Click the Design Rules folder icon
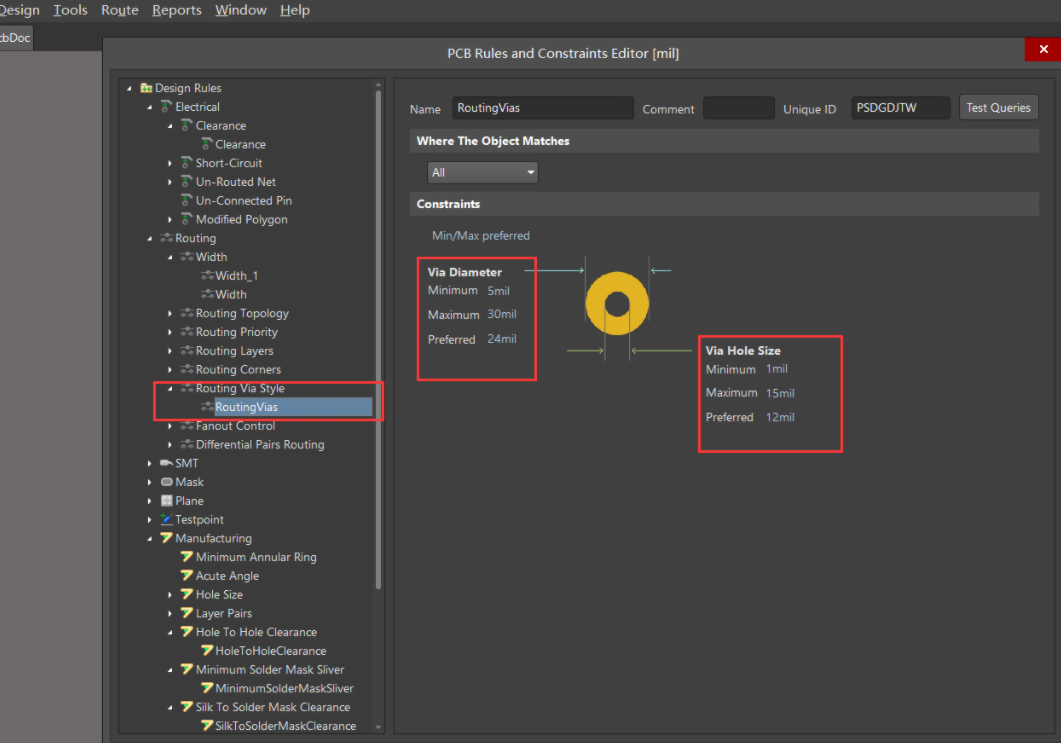The height and width of the screenshot is (743, 1061). pos(146,88)
